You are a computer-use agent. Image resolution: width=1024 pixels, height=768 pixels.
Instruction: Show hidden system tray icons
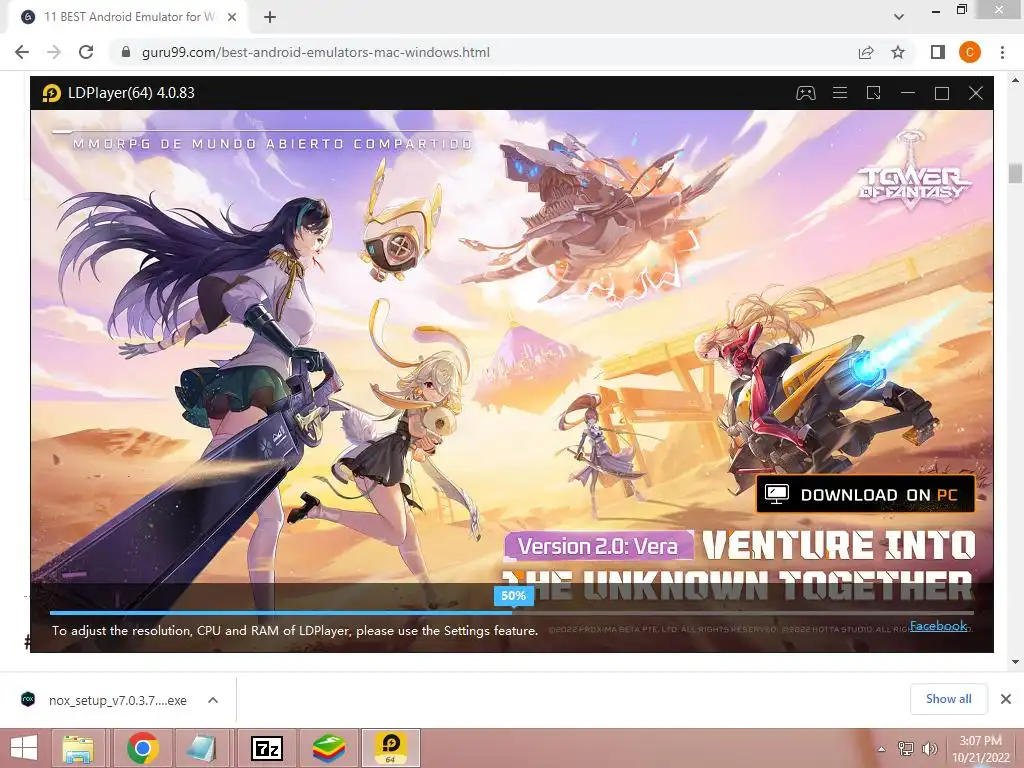[882, 749]
